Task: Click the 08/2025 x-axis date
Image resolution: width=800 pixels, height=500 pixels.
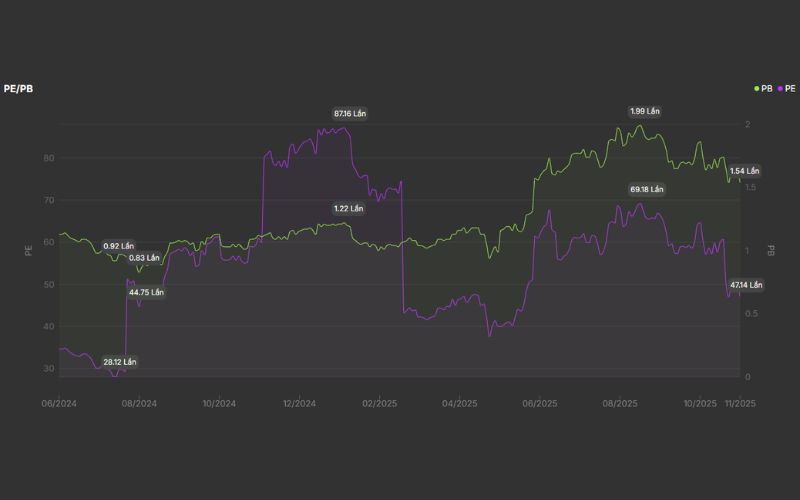Action: point(620,403)
